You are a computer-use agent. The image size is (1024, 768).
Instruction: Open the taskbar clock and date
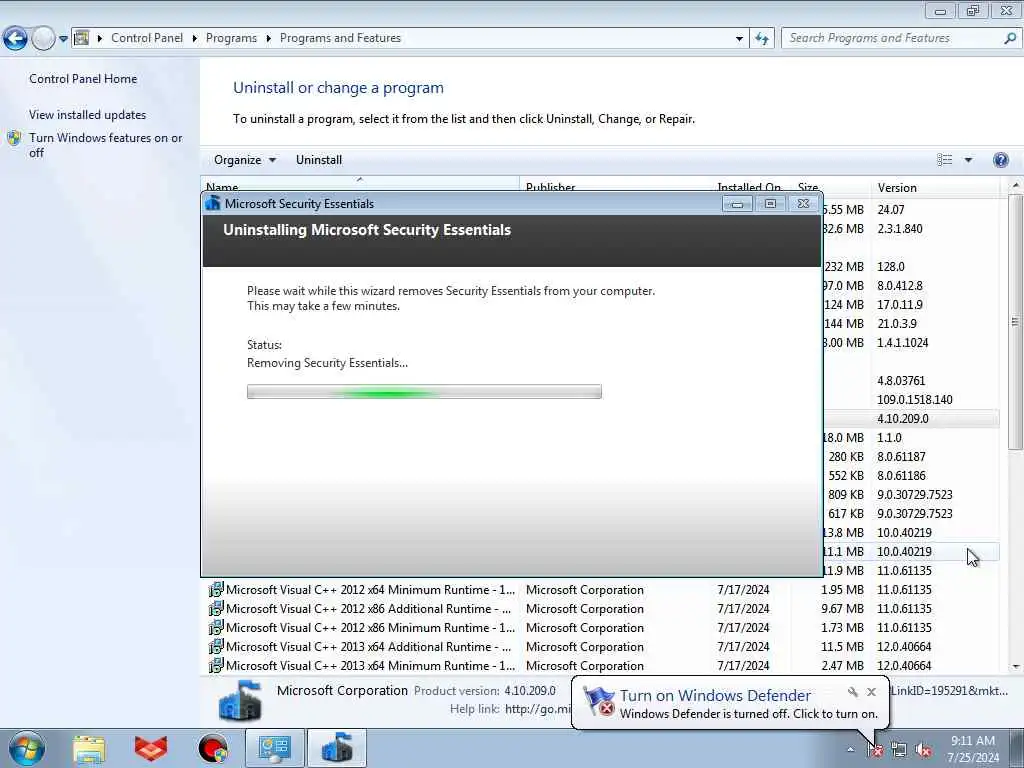(x=973, y=749)
